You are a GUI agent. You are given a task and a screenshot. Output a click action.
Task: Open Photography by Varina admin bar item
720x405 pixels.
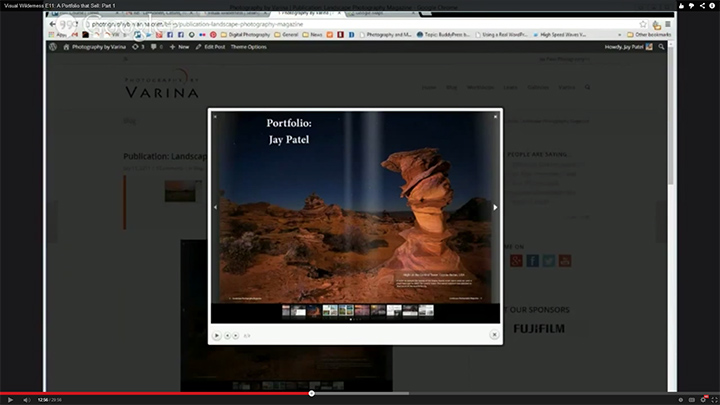pyautogui.click(x=94, y=47)
